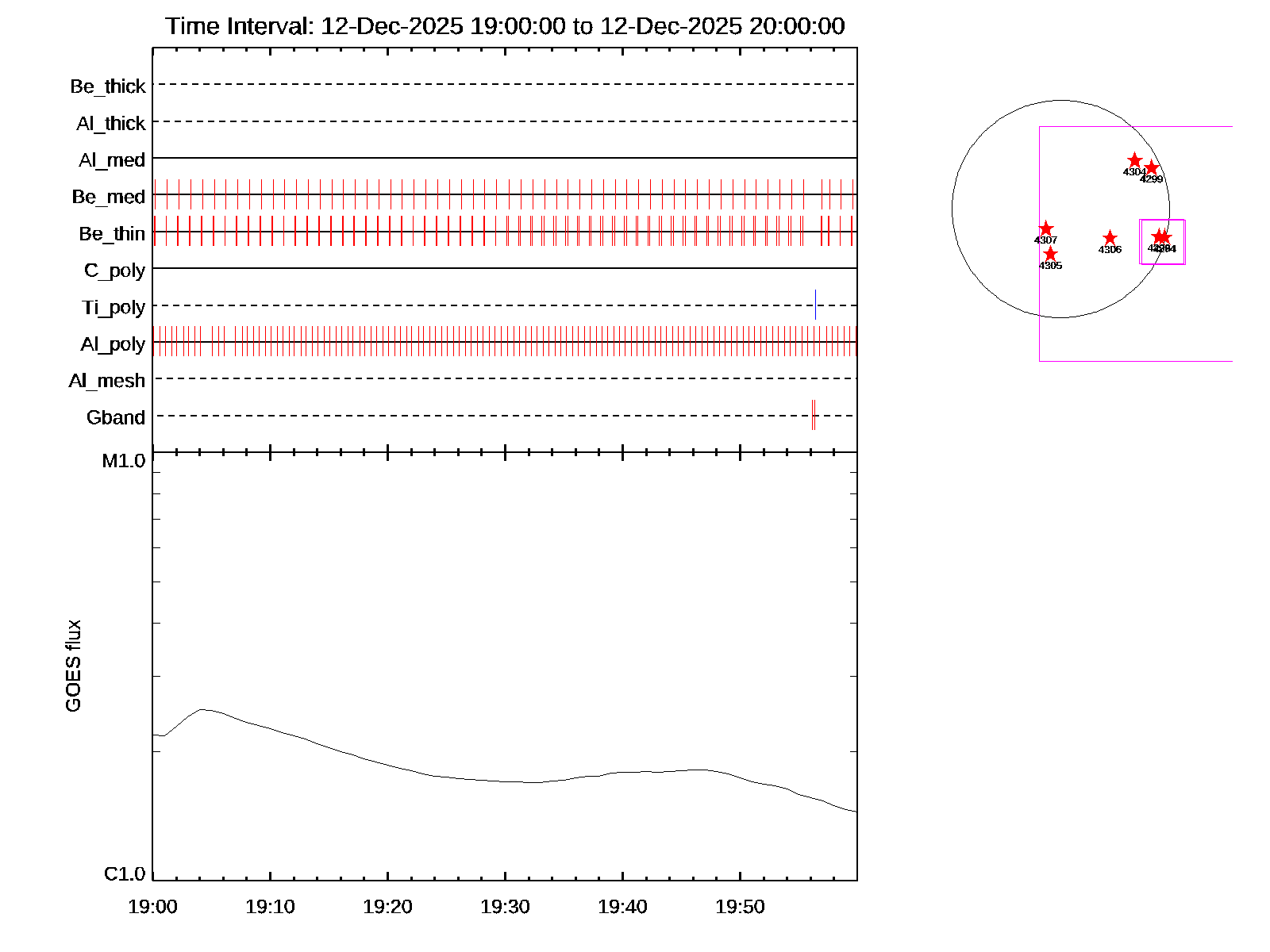Click the Be_thick filter label

[108, 86]
